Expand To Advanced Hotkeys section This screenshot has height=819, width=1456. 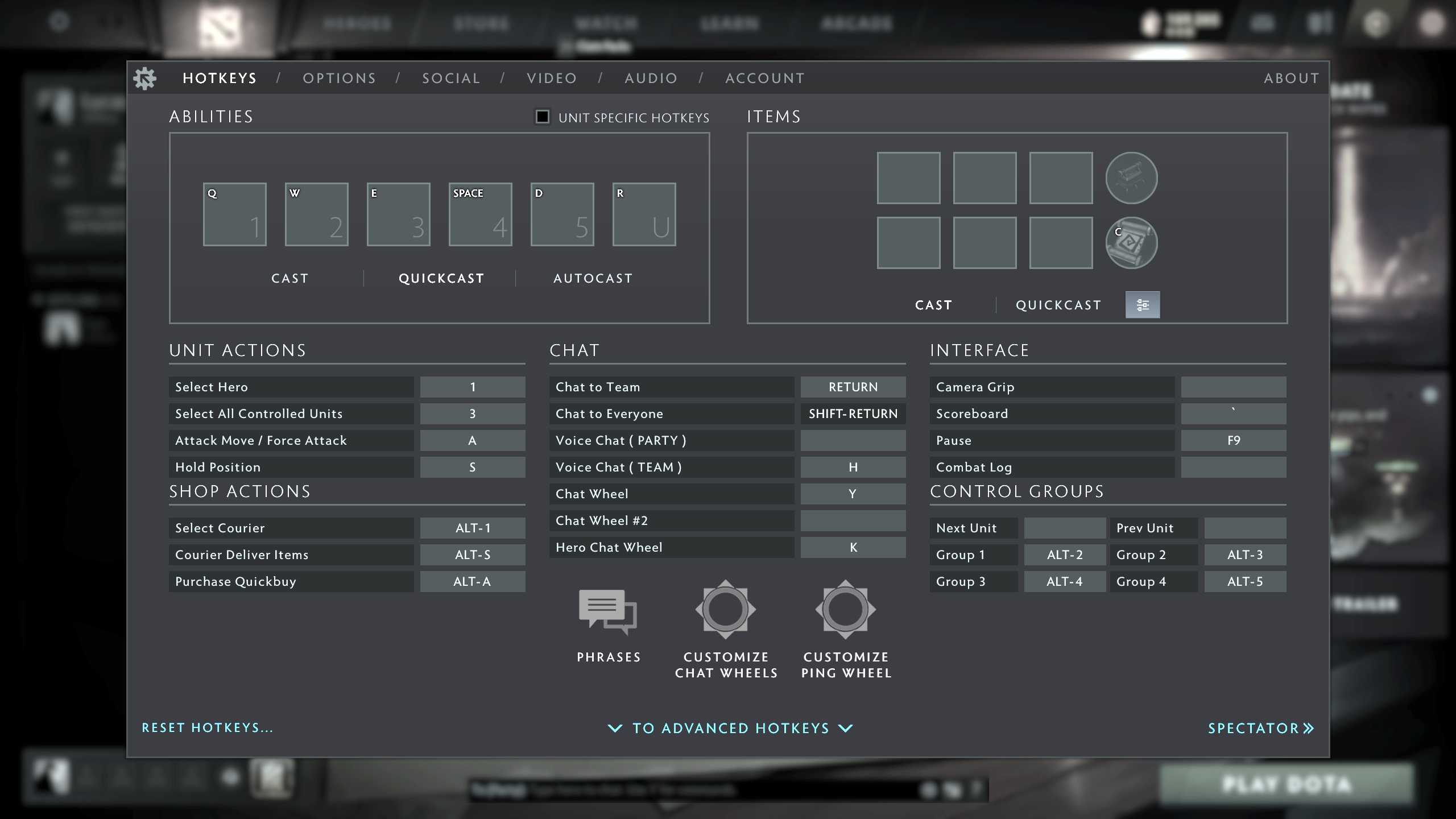730,728
